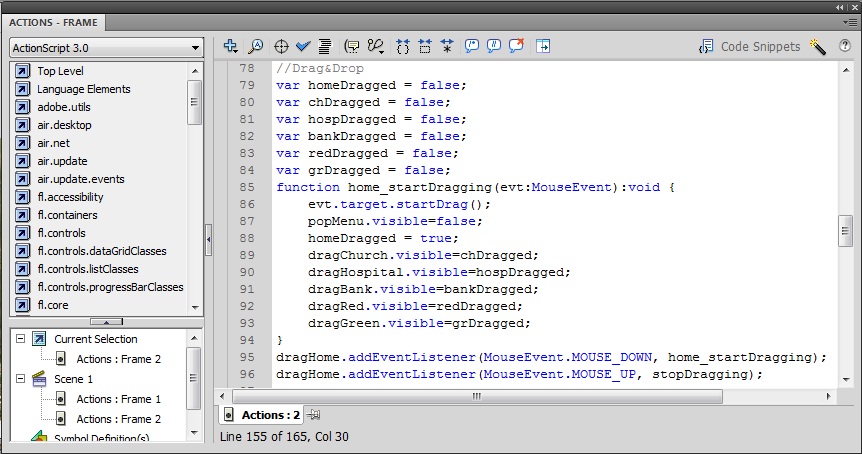Select the Scene 1 node
This screenshot has height=454, width=862.
[73, 379]
